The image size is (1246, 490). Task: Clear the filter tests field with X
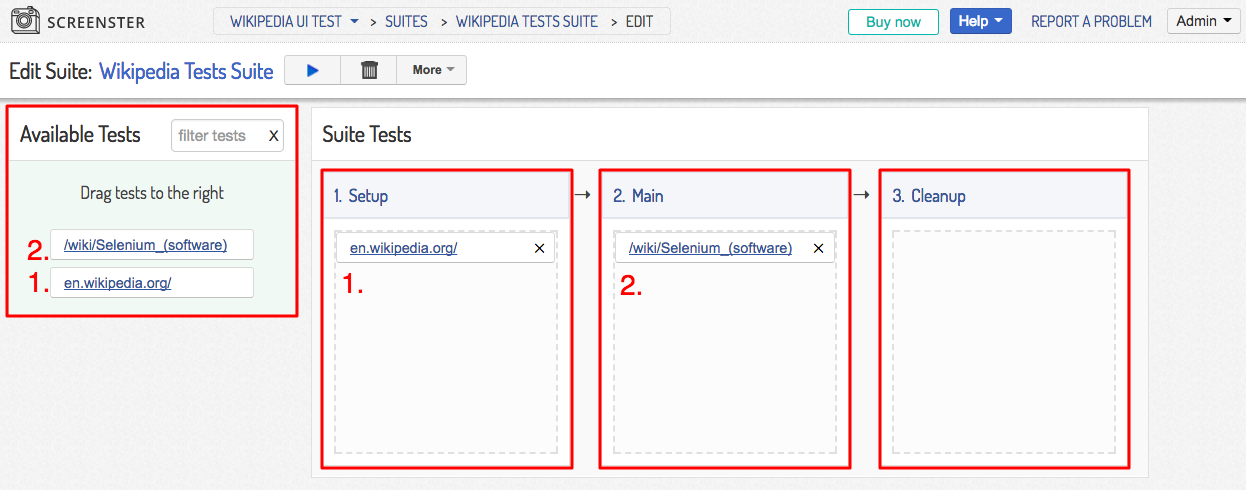point(273,136)
